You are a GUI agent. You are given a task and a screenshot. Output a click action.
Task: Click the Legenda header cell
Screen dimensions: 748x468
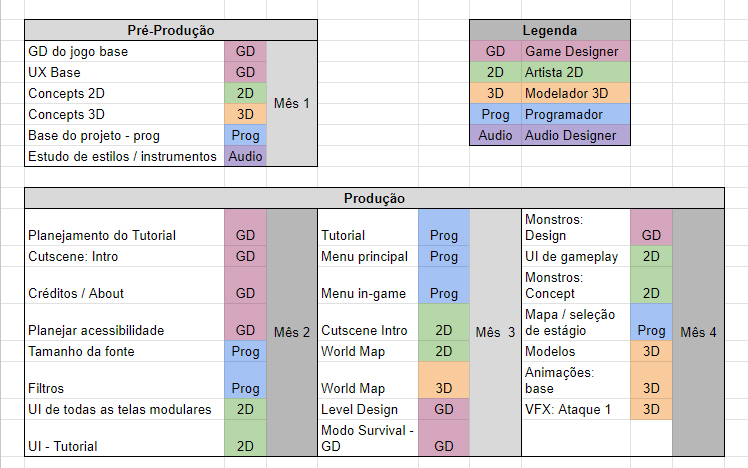click(x=549, y=31)
